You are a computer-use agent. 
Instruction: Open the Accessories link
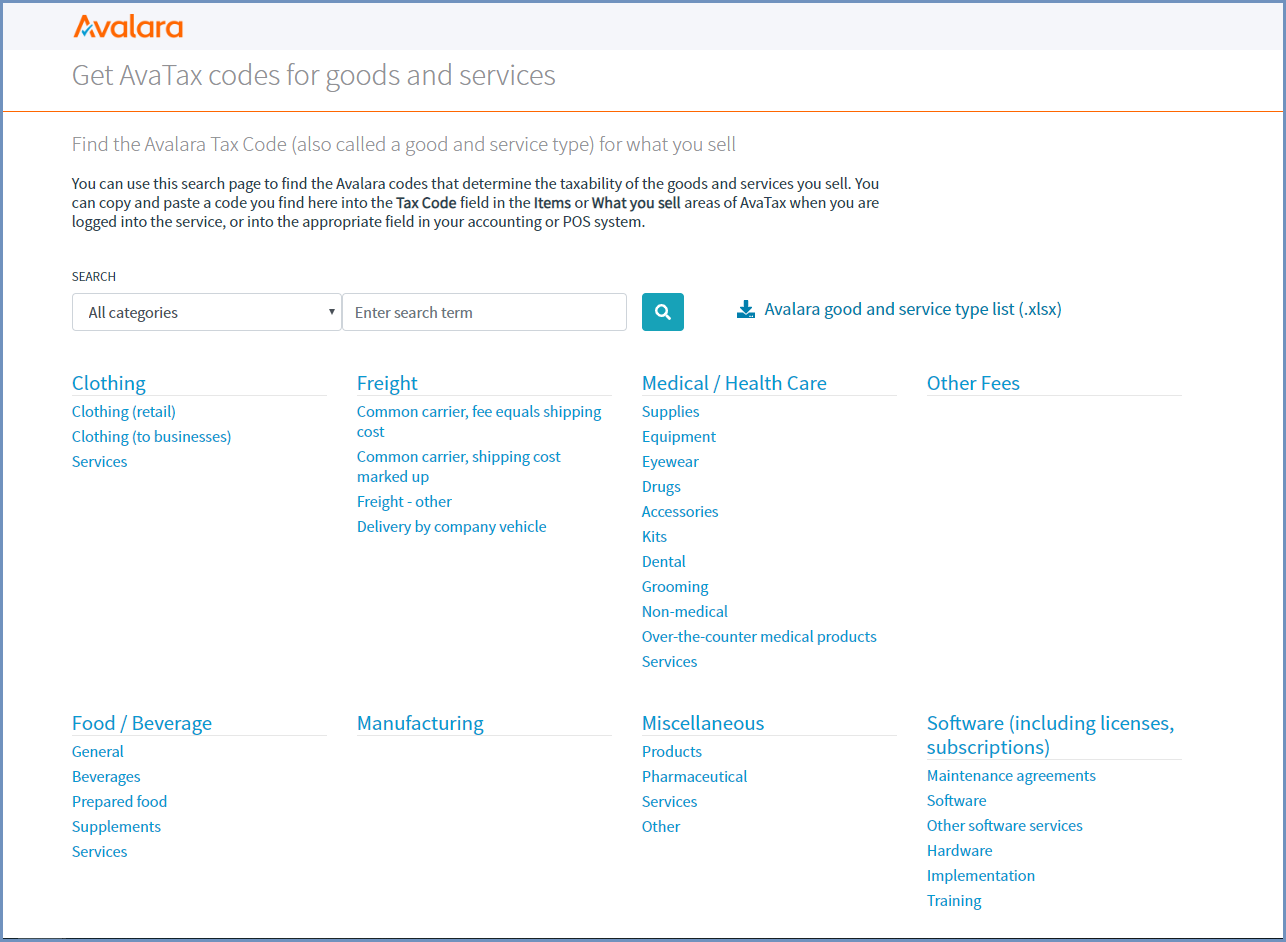pos(680,512)
